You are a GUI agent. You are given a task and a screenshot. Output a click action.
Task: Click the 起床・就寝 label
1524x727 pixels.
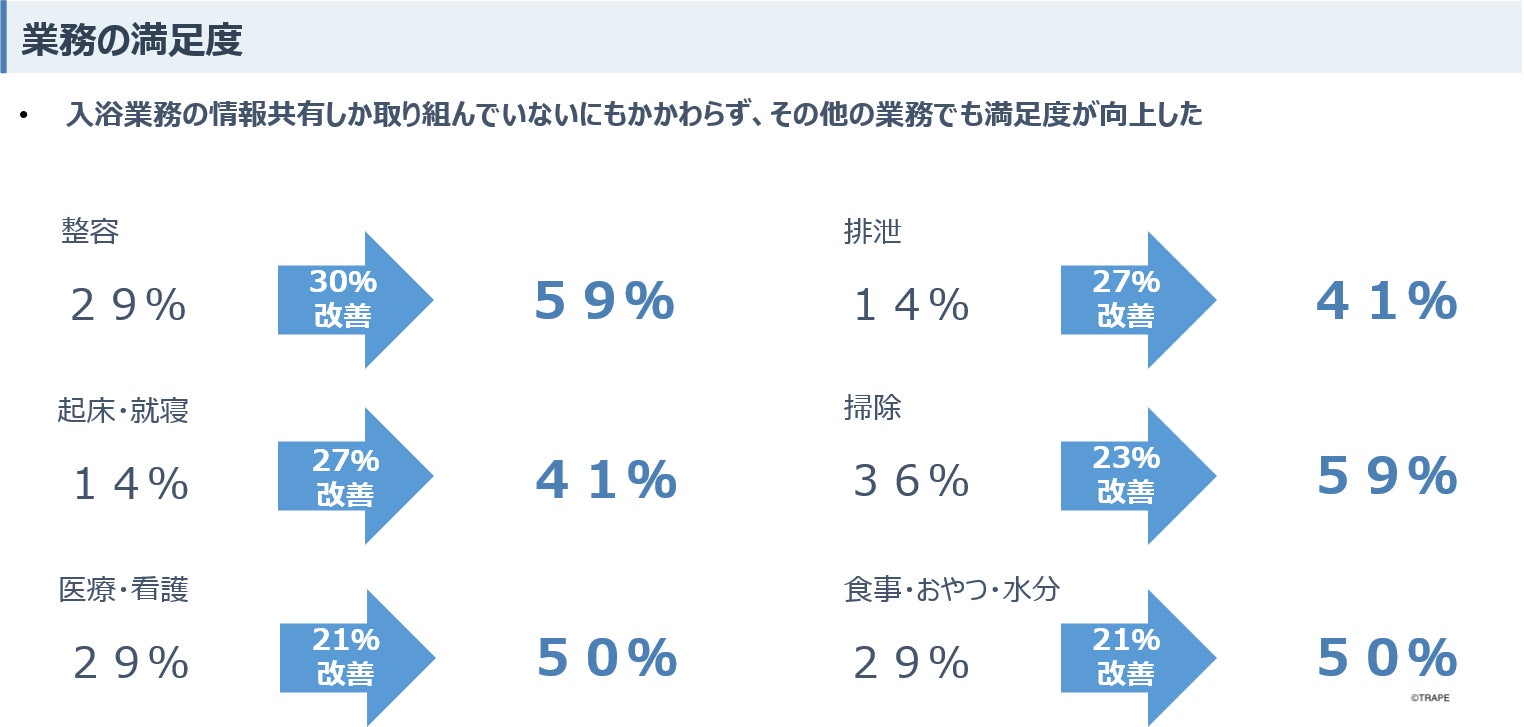point(123,410)
